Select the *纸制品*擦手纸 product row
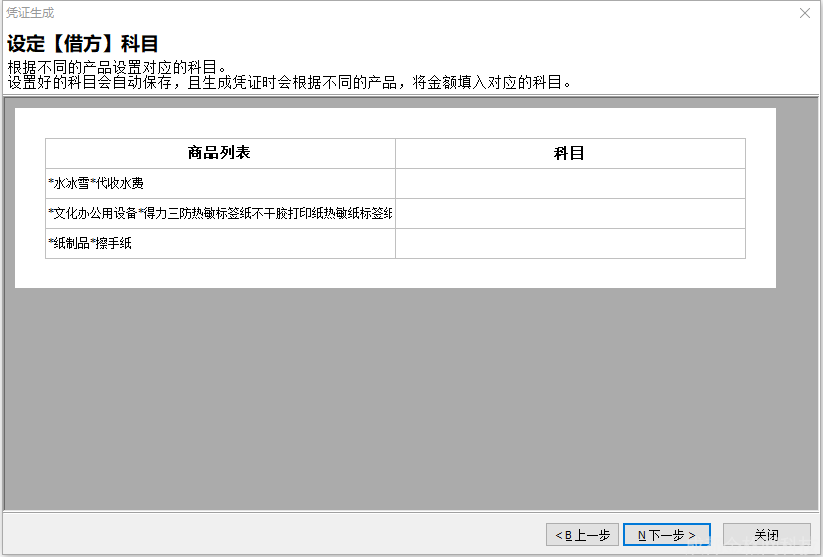Viewport: 823px width, 557px height. pyautogui.click(x=220, y=244)
